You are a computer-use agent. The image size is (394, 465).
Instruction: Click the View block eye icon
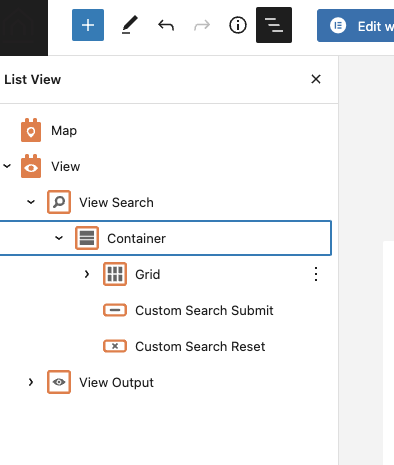(31, 166)
